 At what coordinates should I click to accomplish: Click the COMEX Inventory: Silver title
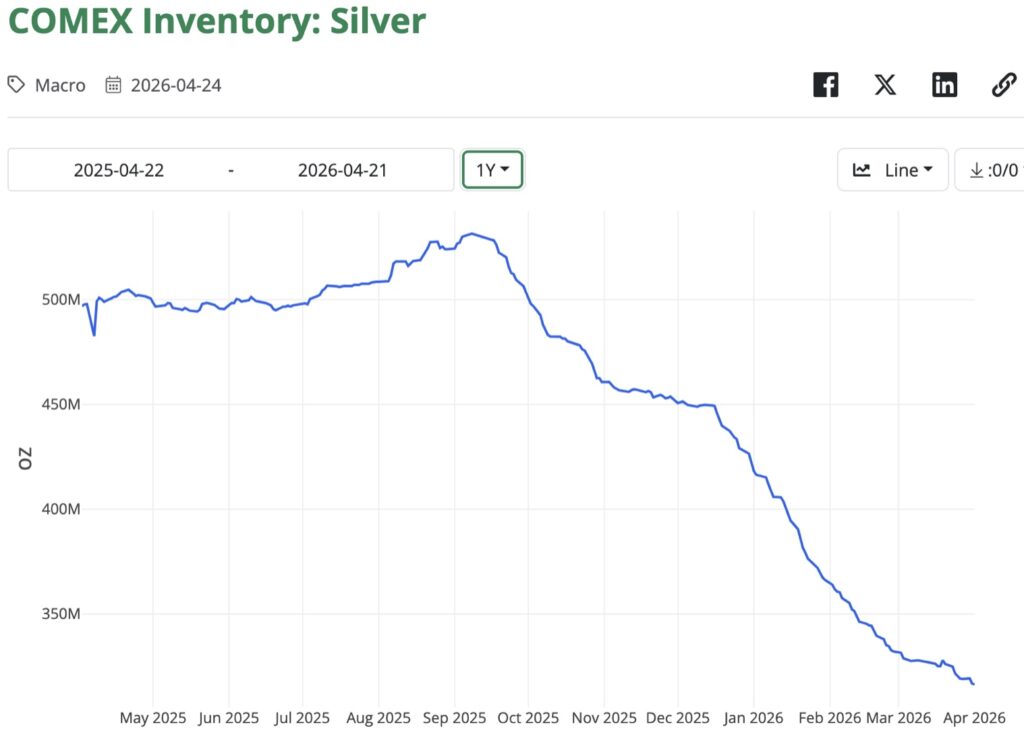click(217, 21)
